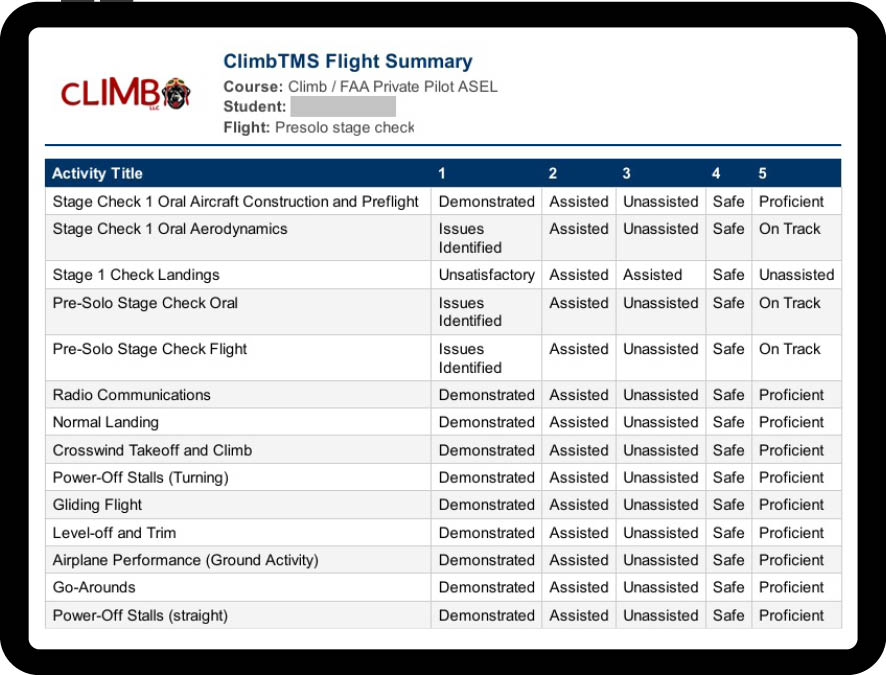Click Demonstrated in Aircraft Construction and Preflight row
Screen dimensions: 886x675
click(487, 202)
